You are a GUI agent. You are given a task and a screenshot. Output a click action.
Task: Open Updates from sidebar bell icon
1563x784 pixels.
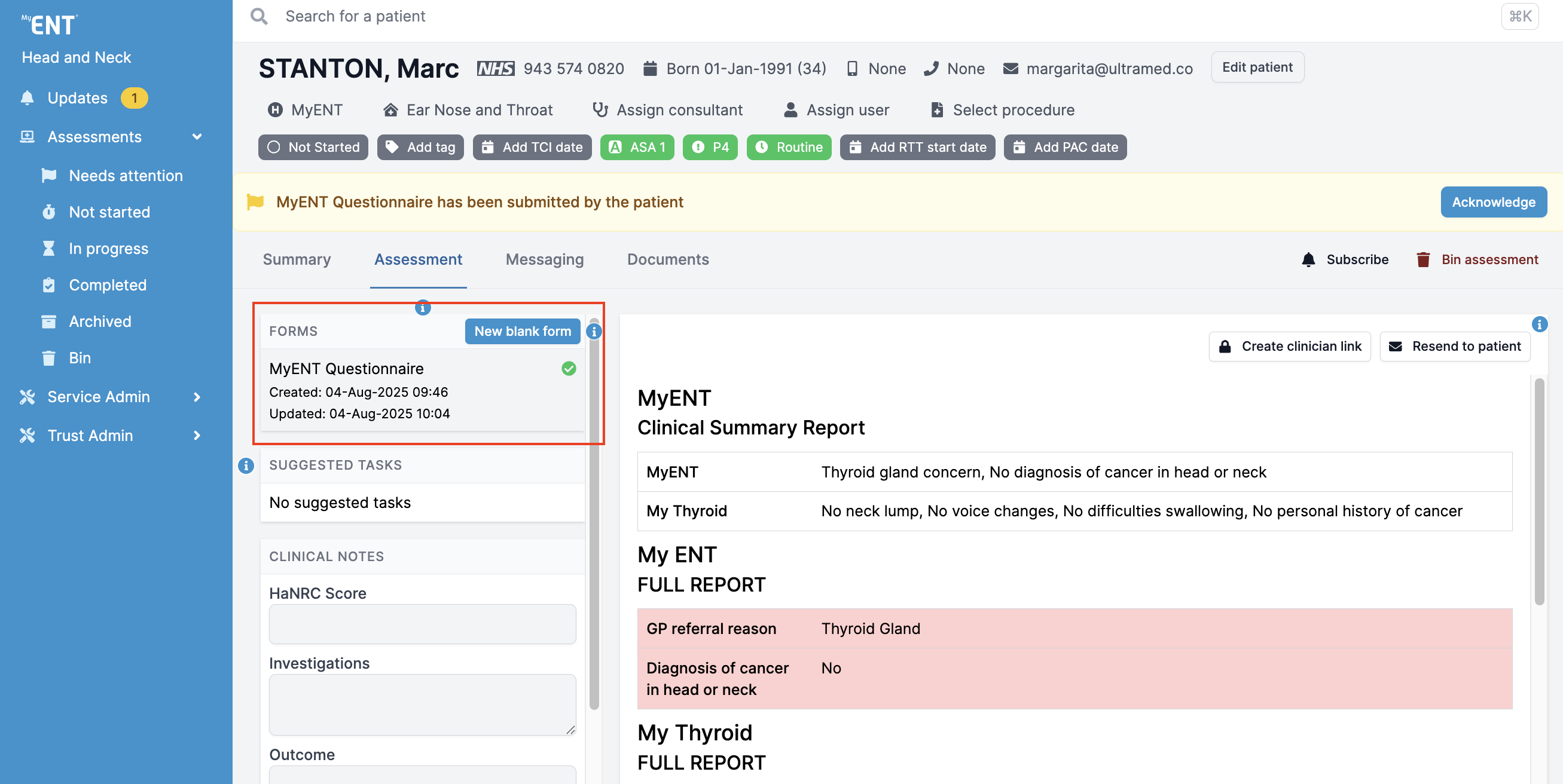(28, 97)
